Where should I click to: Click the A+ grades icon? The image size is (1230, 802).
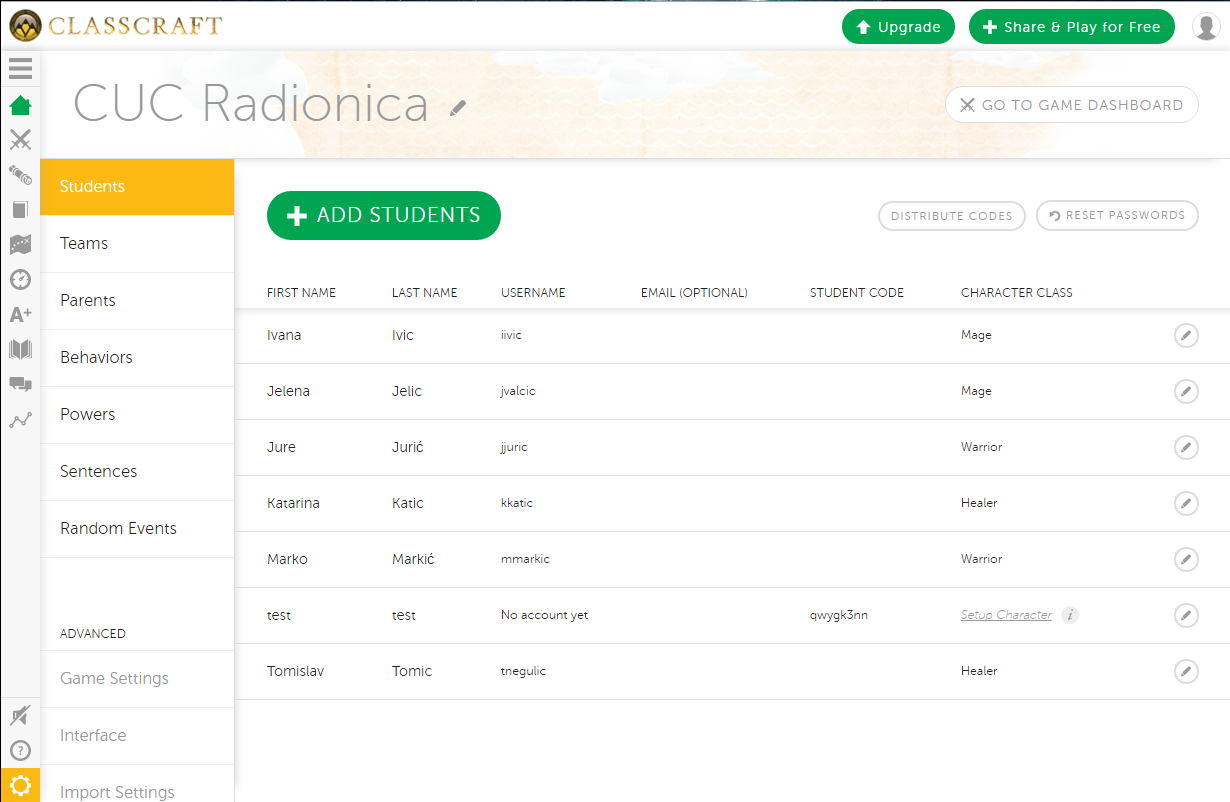pyautogui.click(x=20, y=314)
